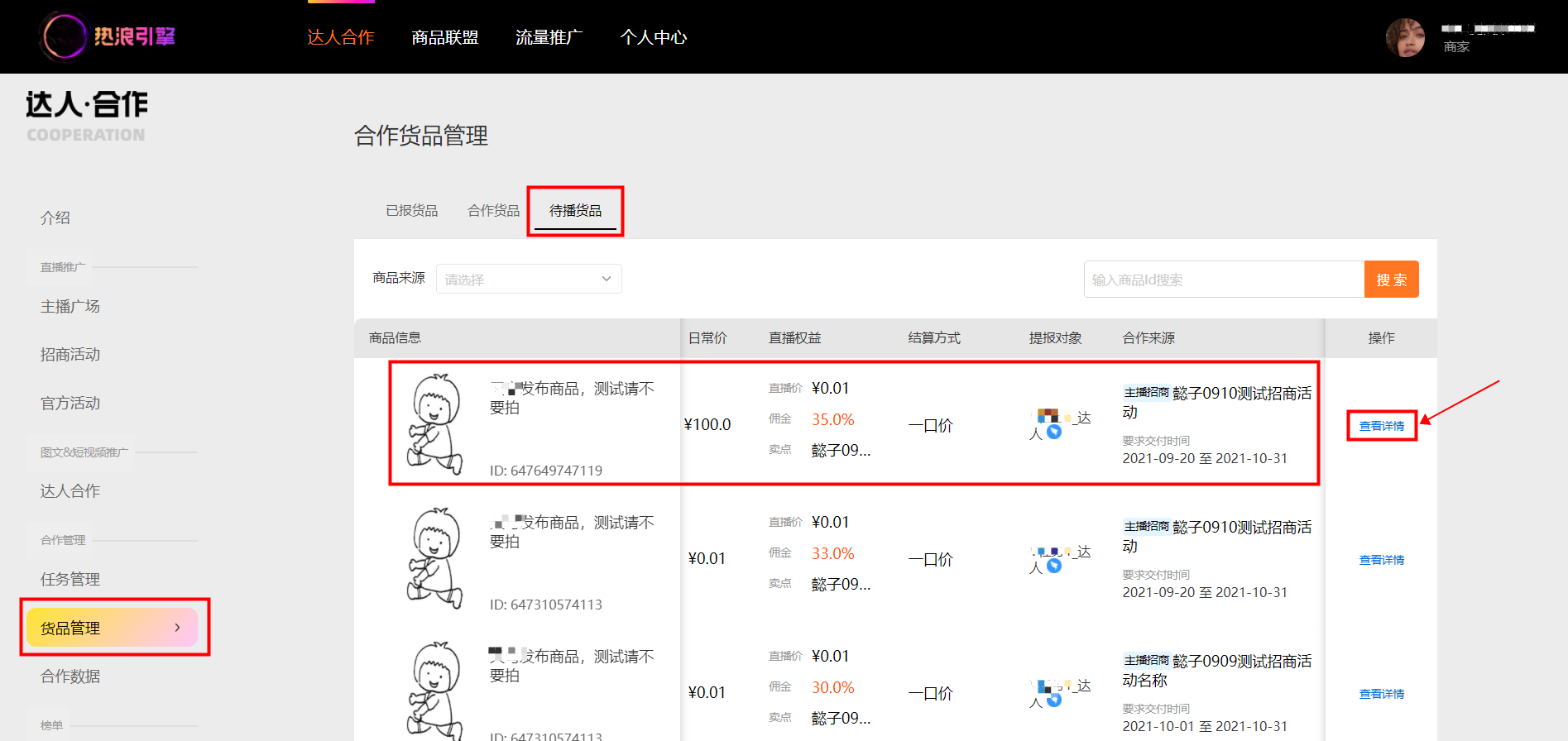Select the 待播货品 tab
This screenshot has height=741, width=1568.
pos(576,211)
